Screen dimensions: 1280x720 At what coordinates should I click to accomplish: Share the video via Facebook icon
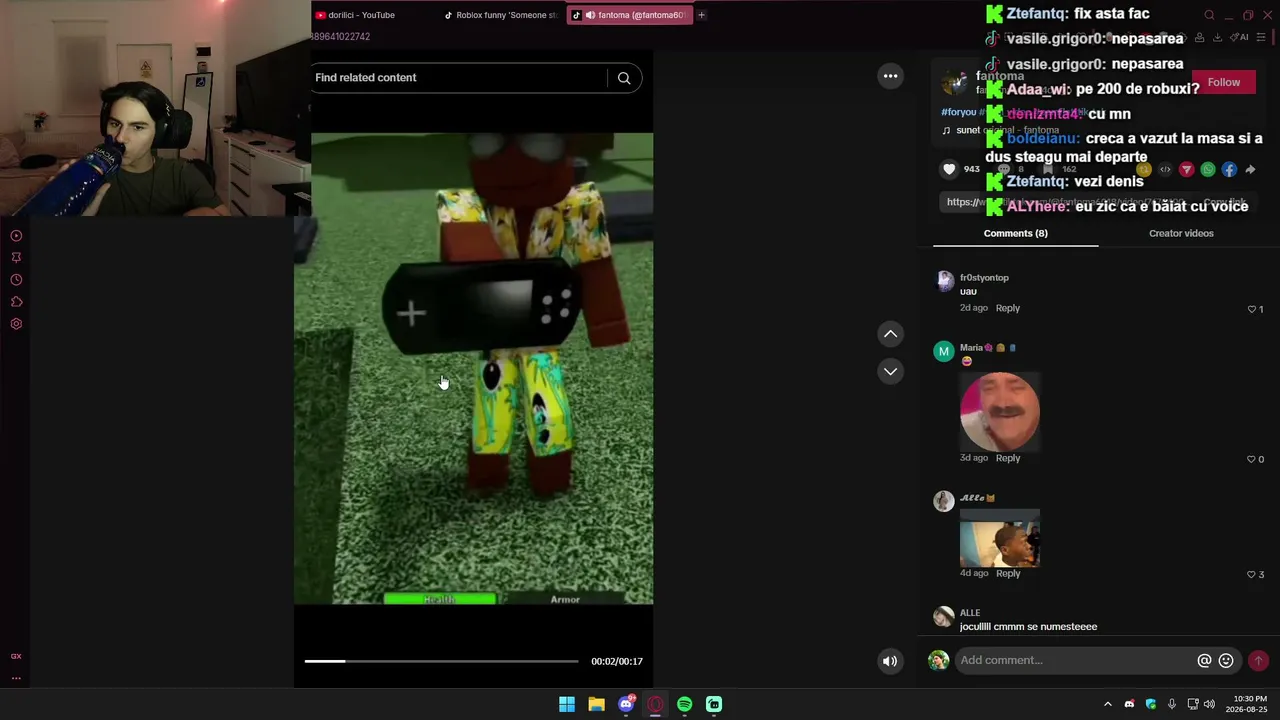pyautogui.click(x=1229, y=170)
